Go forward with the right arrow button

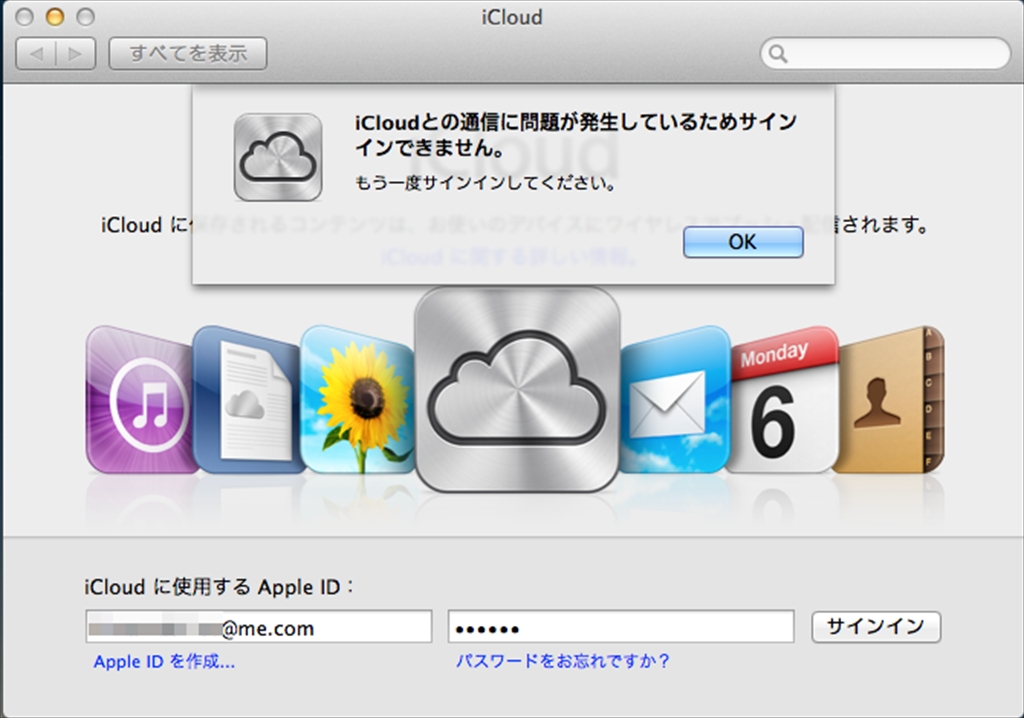[76, 54]
